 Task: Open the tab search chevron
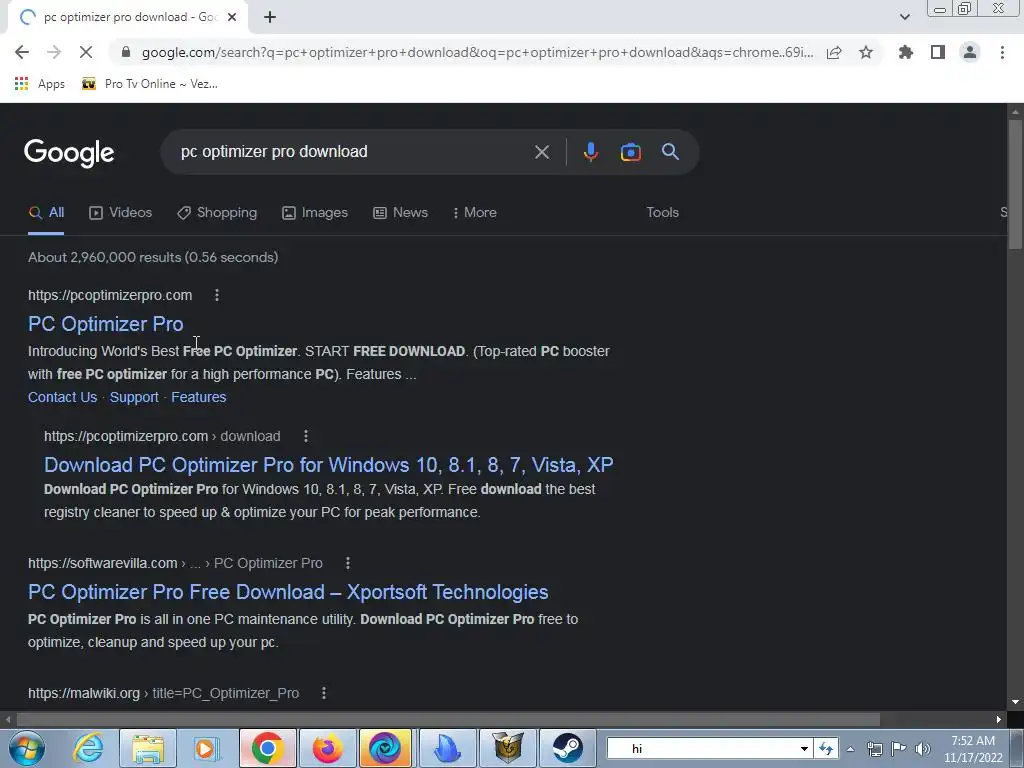pyautogui.click(x=904, y=17)
